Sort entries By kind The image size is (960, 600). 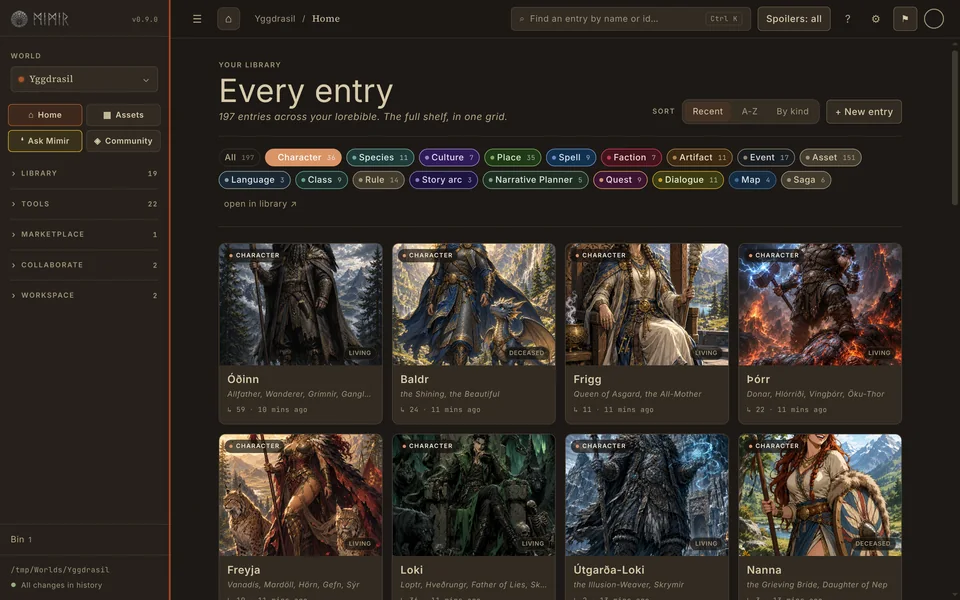[x=792, y=111]
